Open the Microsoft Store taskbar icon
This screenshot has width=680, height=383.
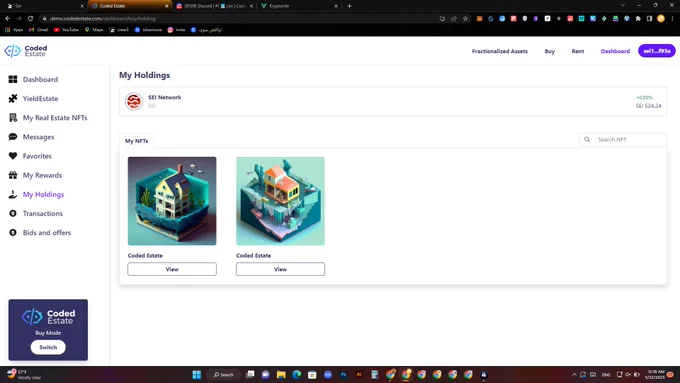pos(312,374)
